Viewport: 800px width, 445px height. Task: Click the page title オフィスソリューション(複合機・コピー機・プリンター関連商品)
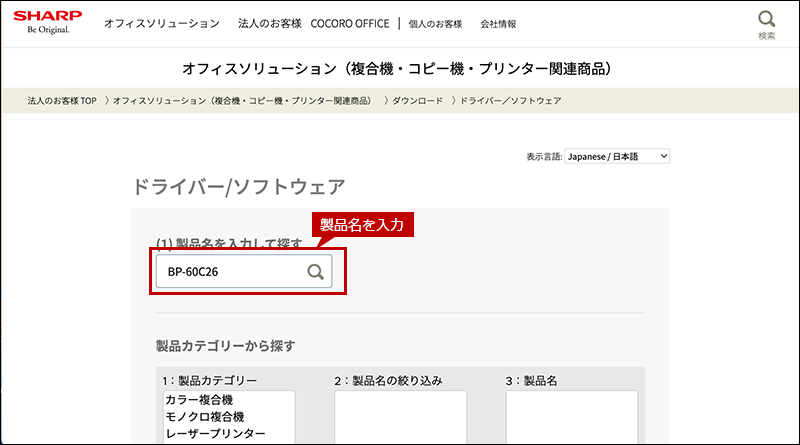397,68
